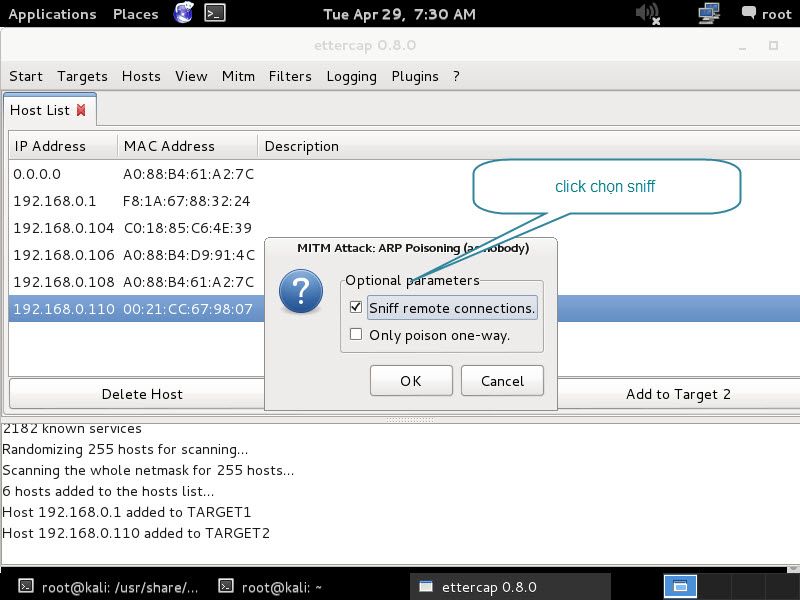The width and height of the screenshot is (800, 600).
Task: Open the Filters menu
Action: pyautogui.click(x=290, y=77)
